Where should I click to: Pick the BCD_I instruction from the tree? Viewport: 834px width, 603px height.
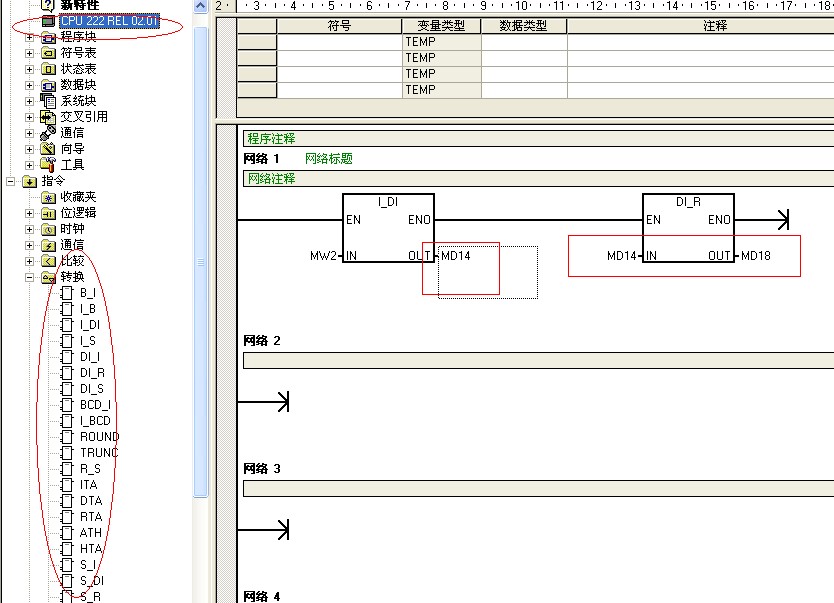(x=95, y=405)
